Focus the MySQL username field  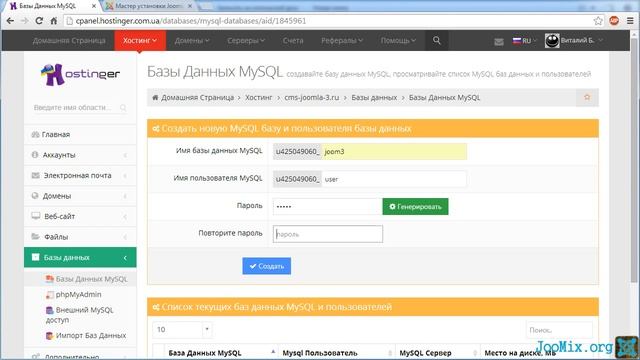(x=394, y=179)
